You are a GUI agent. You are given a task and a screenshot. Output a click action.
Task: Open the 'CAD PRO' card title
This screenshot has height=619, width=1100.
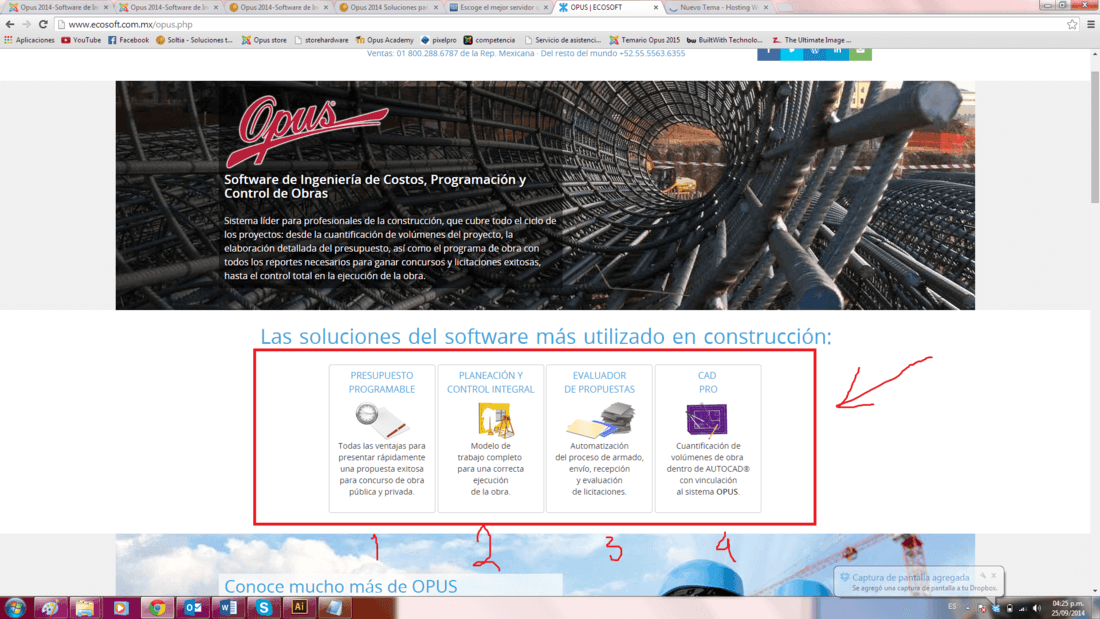click(x=707, y=382)
